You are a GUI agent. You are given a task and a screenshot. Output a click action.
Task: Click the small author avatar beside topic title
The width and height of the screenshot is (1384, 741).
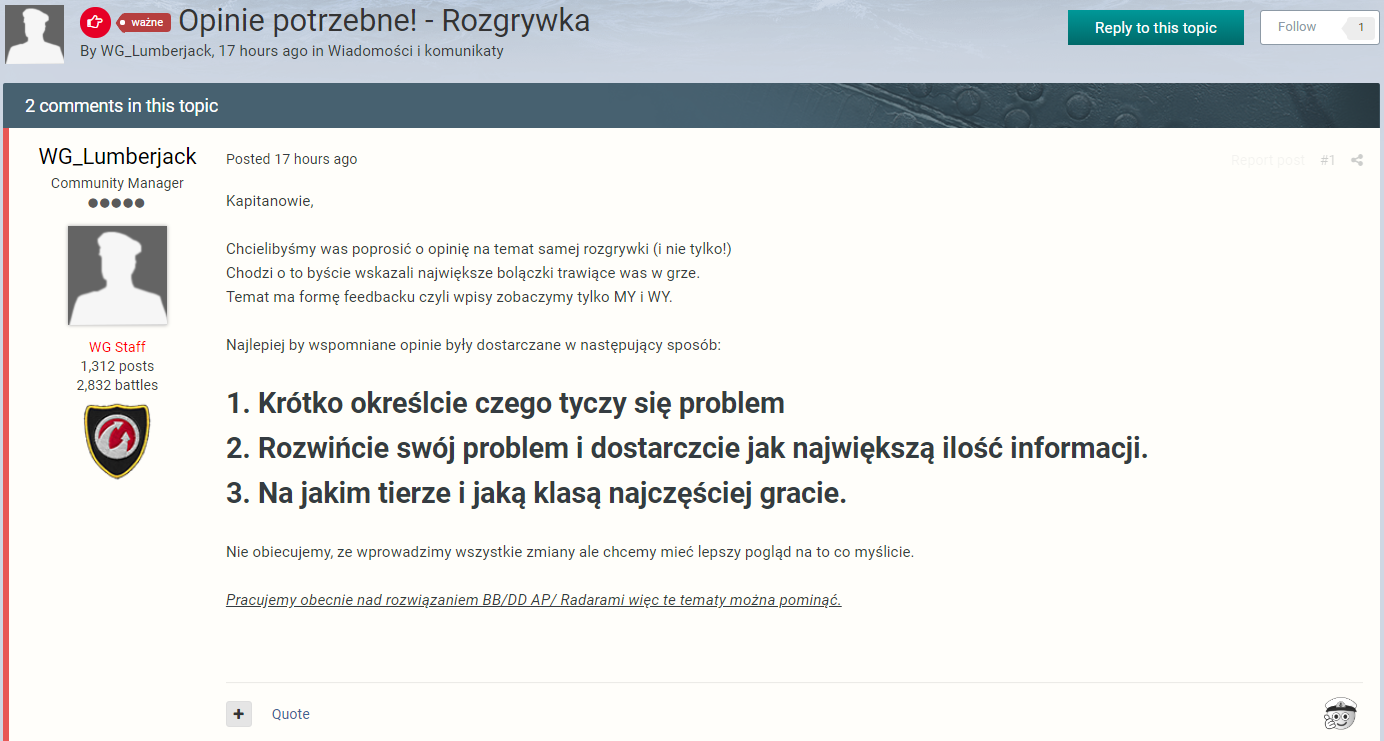point(35,35)
